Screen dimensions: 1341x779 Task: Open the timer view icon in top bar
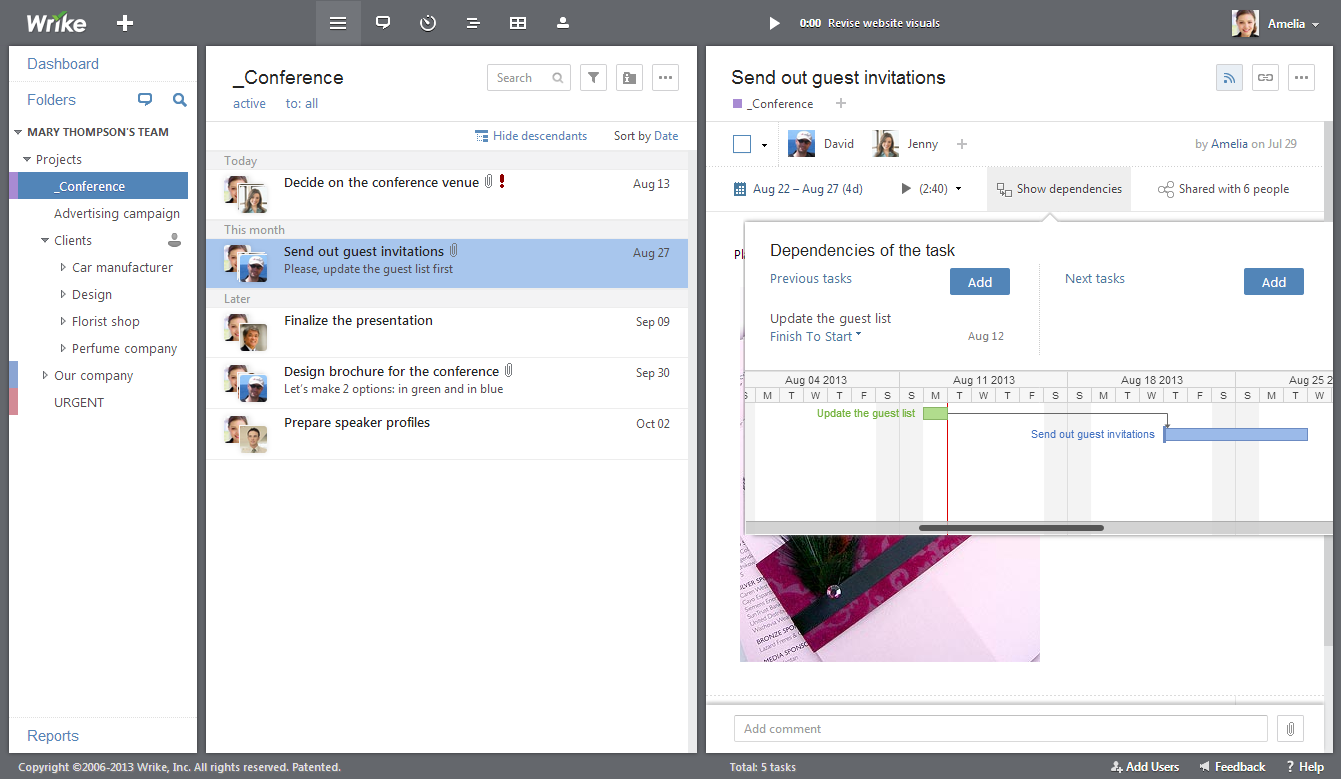tap(428, 23)
